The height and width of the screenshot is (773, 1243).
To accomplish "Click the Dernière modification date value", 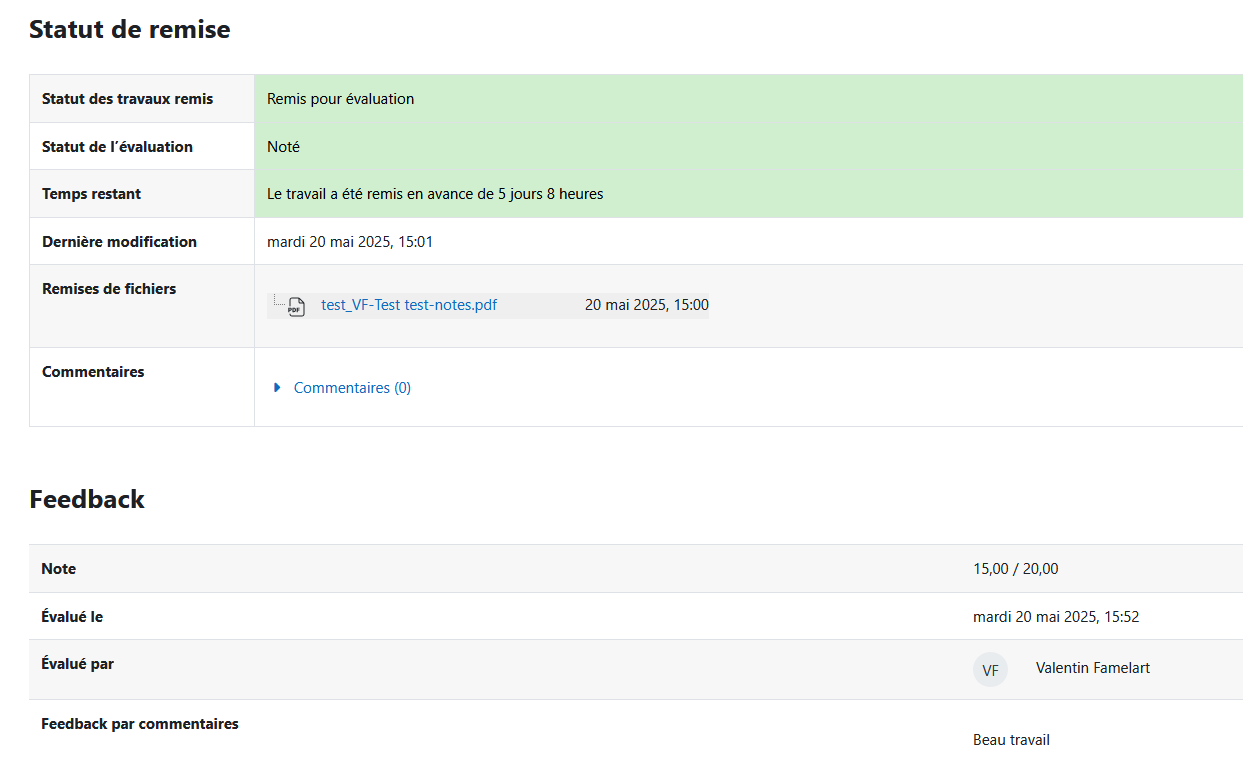I will (x=350, y=242).
